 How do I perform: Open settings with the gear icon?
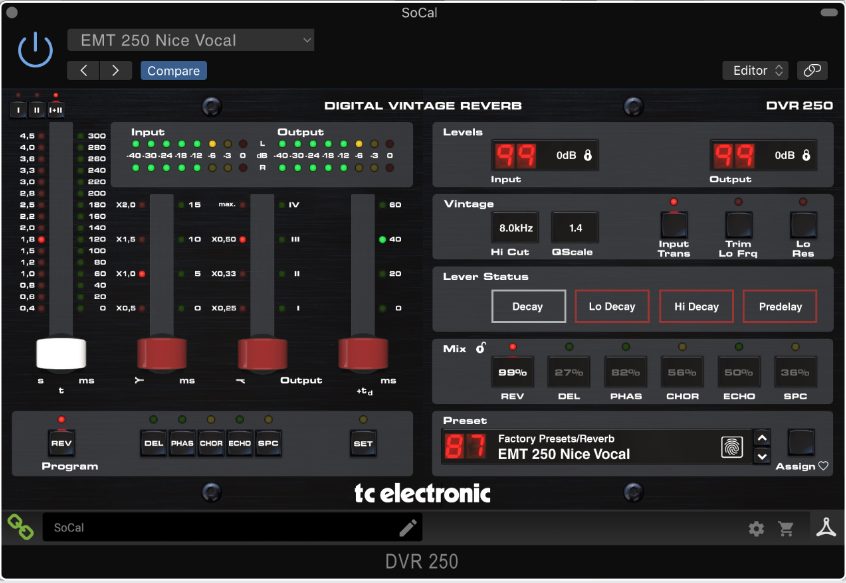click(756, 529)
